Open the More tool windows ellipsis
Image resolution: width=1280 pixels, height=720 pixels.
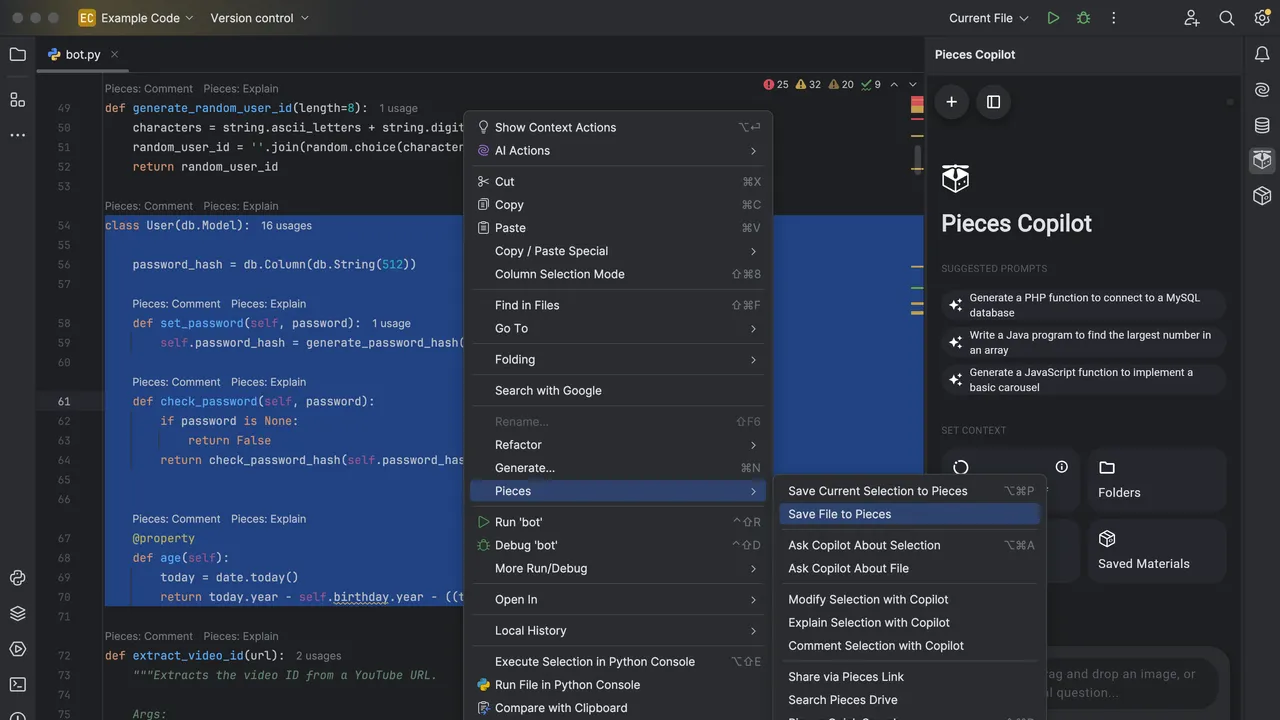pyautogui.click(x=17, y=135)
